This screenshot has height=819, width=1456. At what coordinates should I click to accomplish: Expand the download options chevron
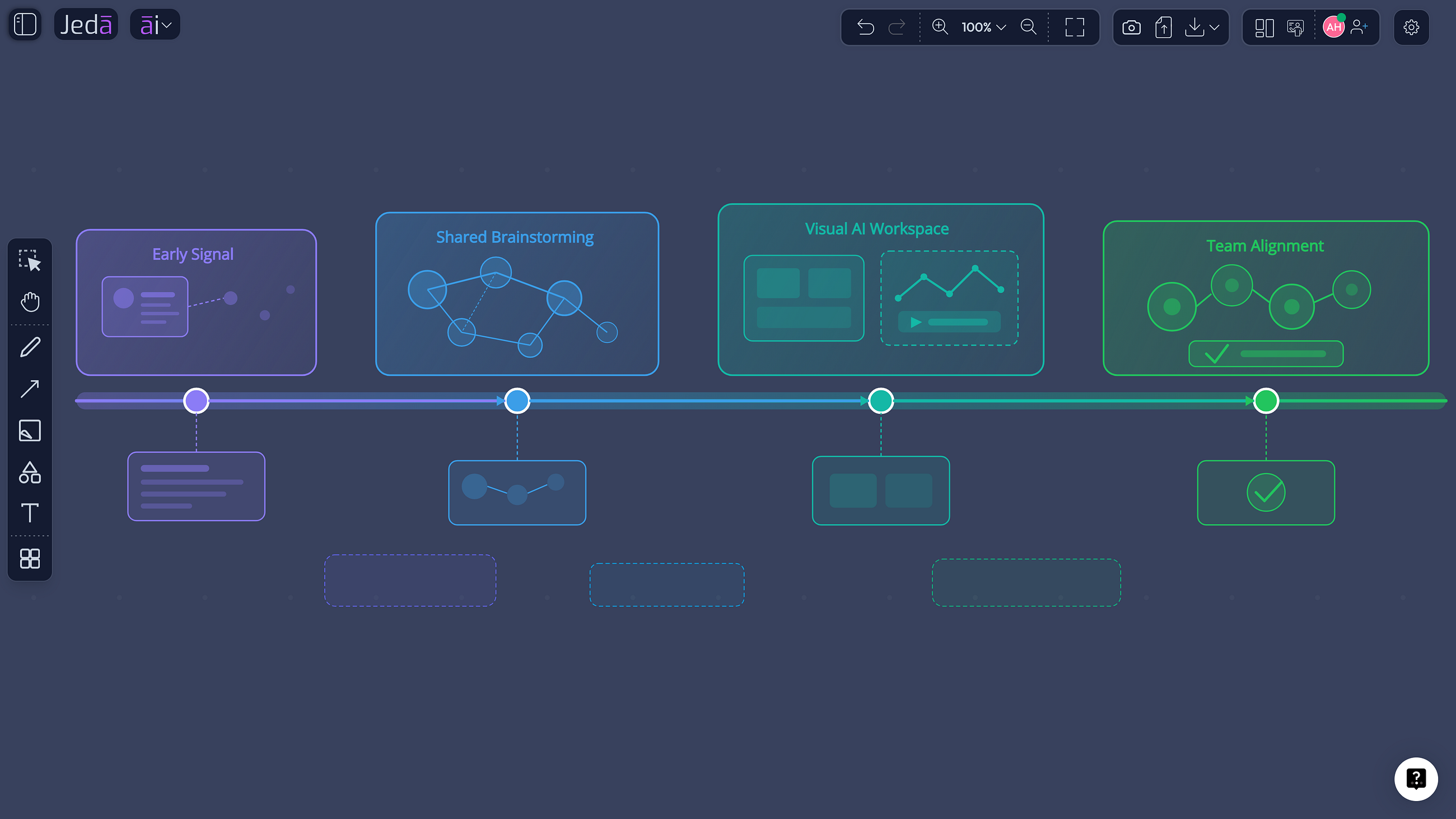pos(1214,27)
